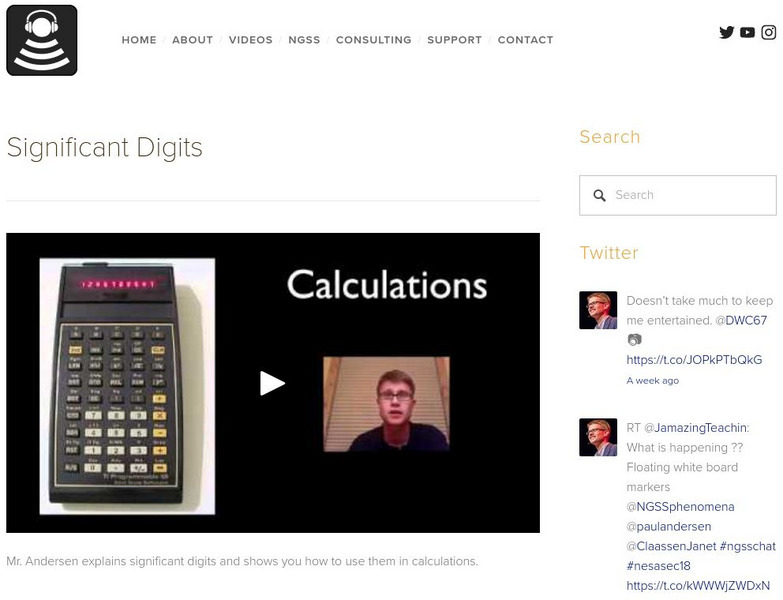Open the @DWC67 mention link
783x600 pixels.
pyautogui.click(x=742, y=320)
